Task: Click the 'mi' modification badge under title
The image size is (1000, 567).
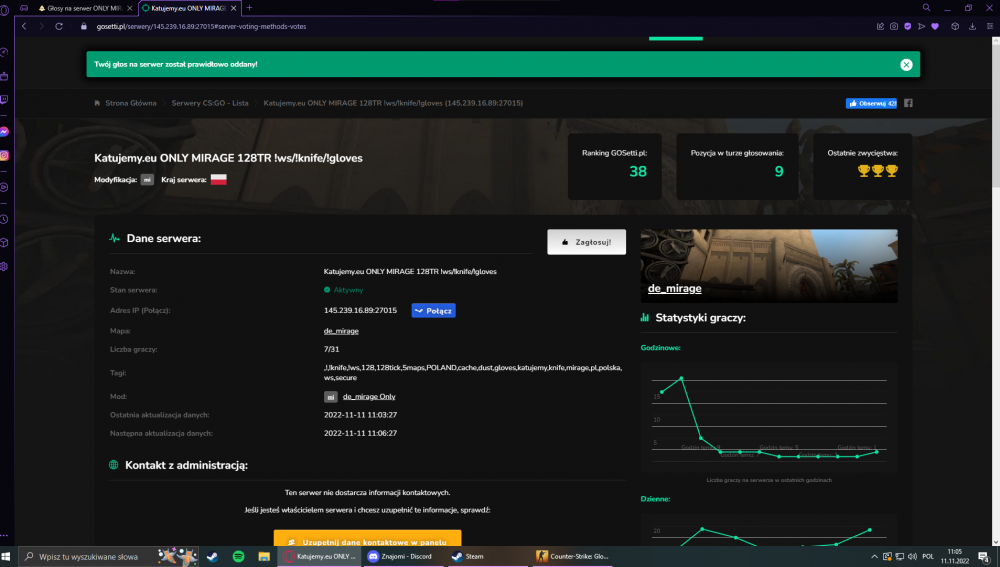Action: pos(147,180)
